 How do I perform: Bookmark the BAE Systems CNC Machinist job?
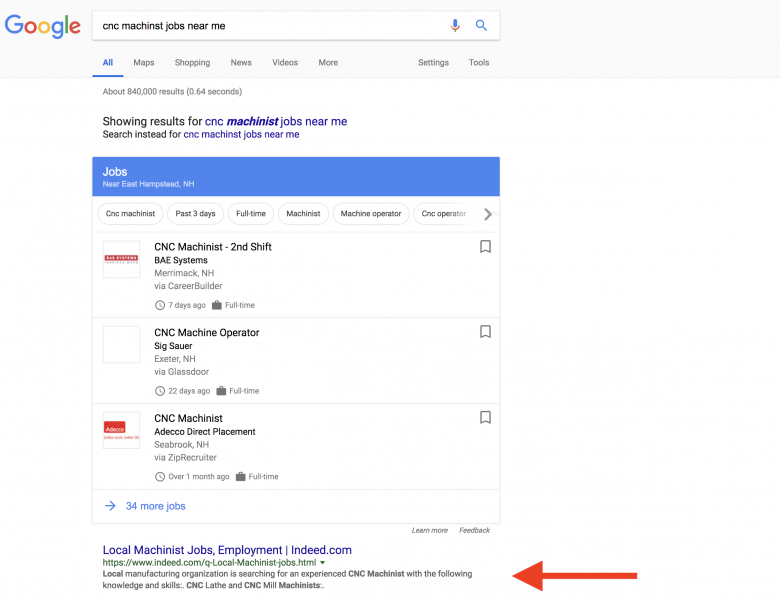[485, 247]
